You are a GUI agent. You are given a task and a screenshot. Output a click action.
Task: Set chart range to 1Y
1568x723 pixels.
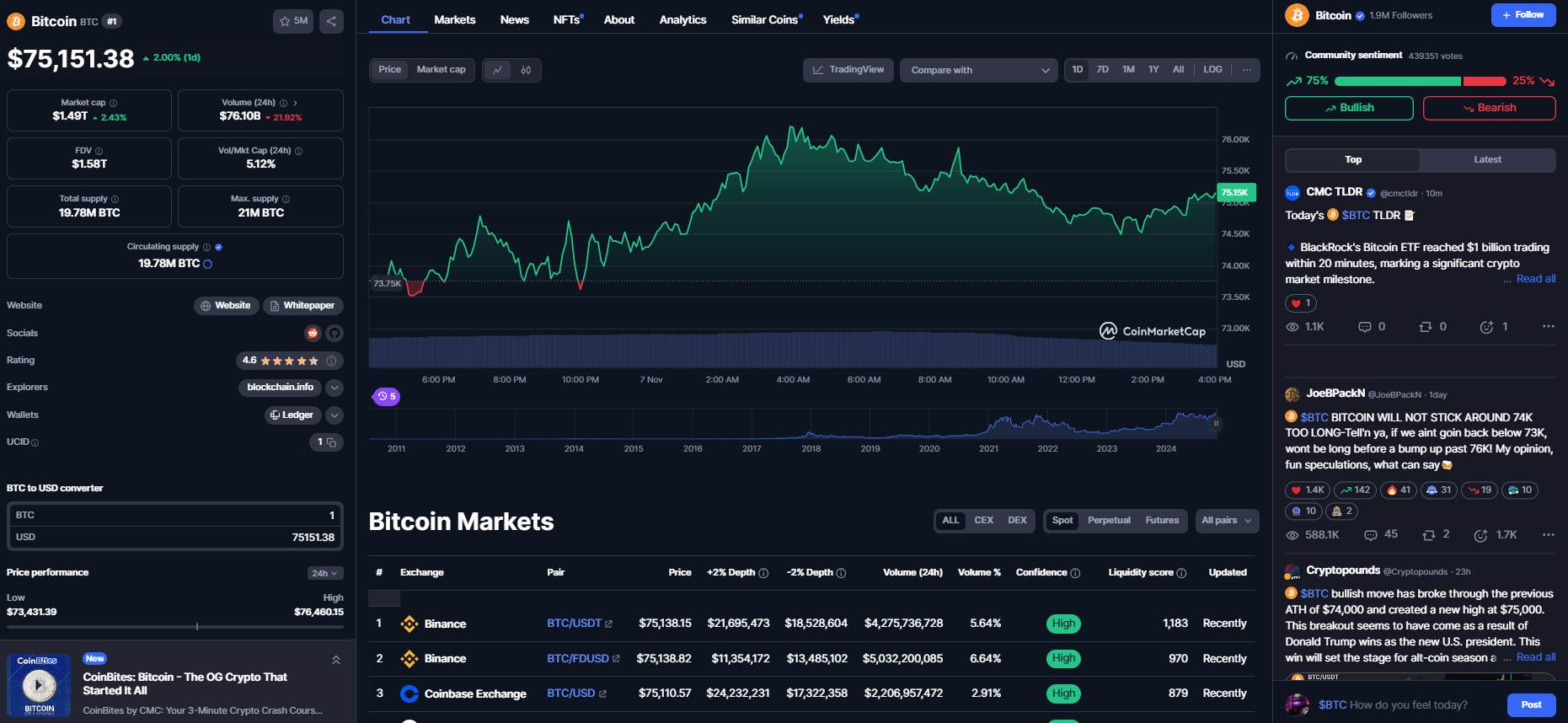click(x=1153, y=70)
